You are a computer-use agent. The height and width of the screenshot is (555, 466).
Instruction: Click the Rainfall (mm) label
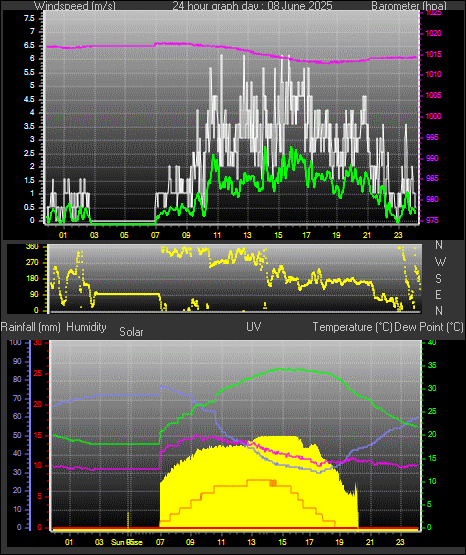click(x=30, y=327)
